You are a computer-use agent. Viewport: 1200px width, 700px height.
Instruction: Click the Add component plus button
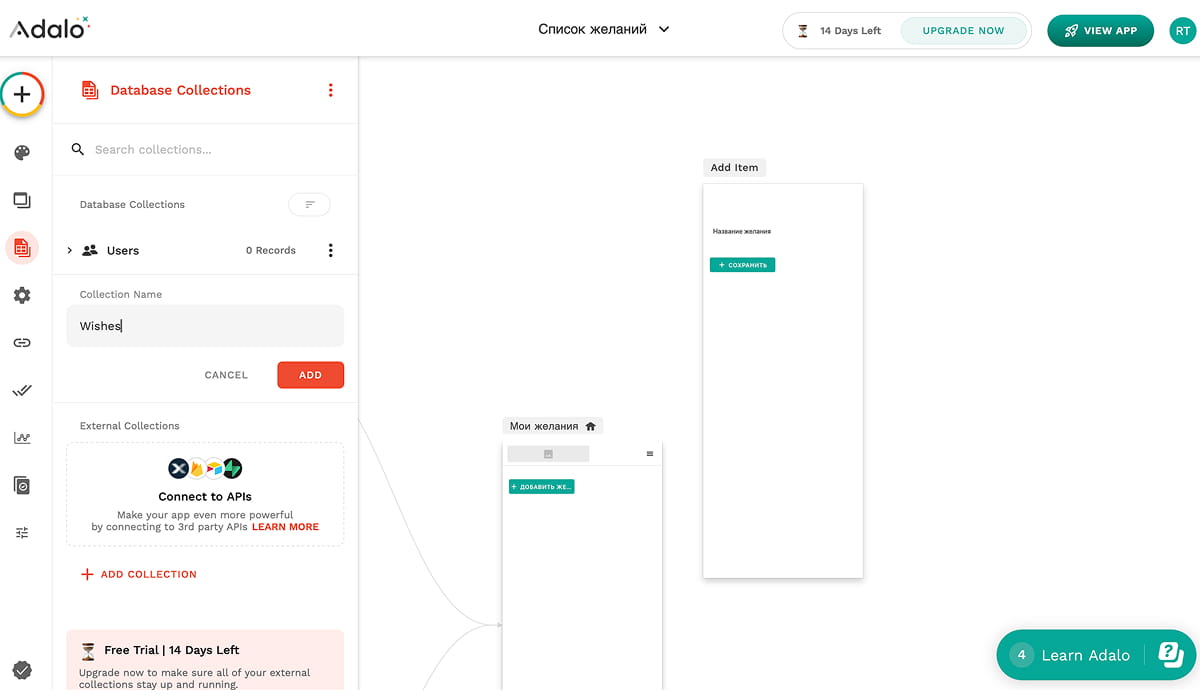point(22,95)
